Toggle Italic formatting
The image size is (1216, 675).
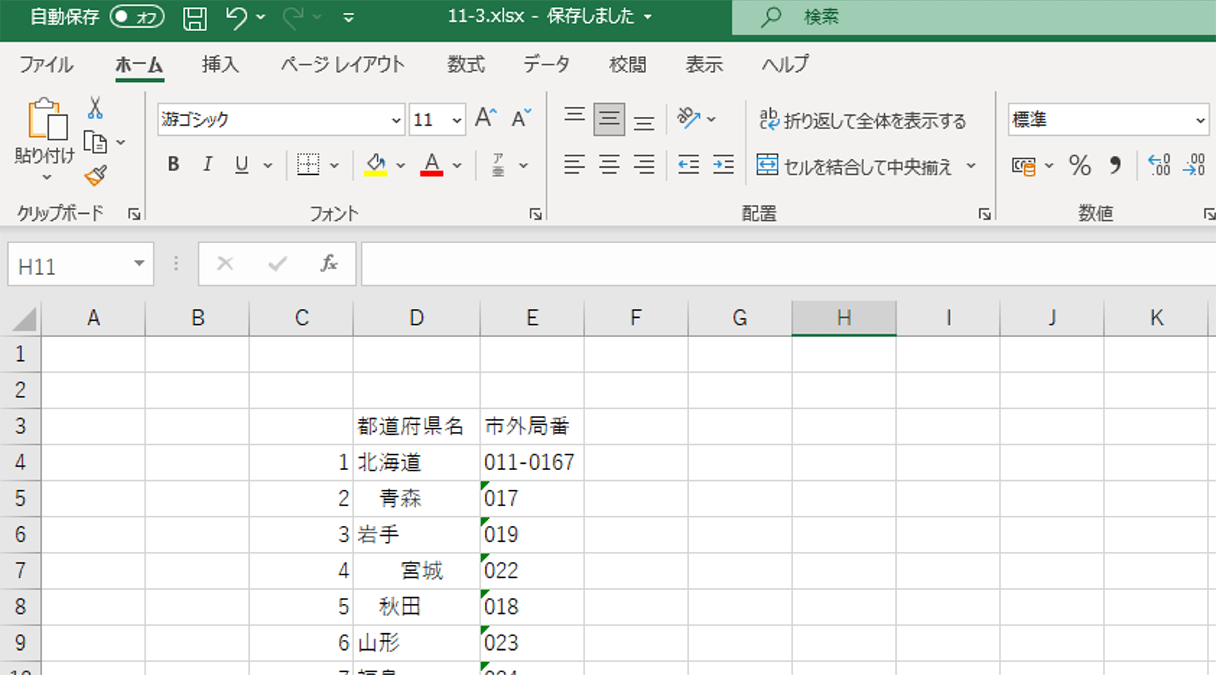(x=207, y=165)
